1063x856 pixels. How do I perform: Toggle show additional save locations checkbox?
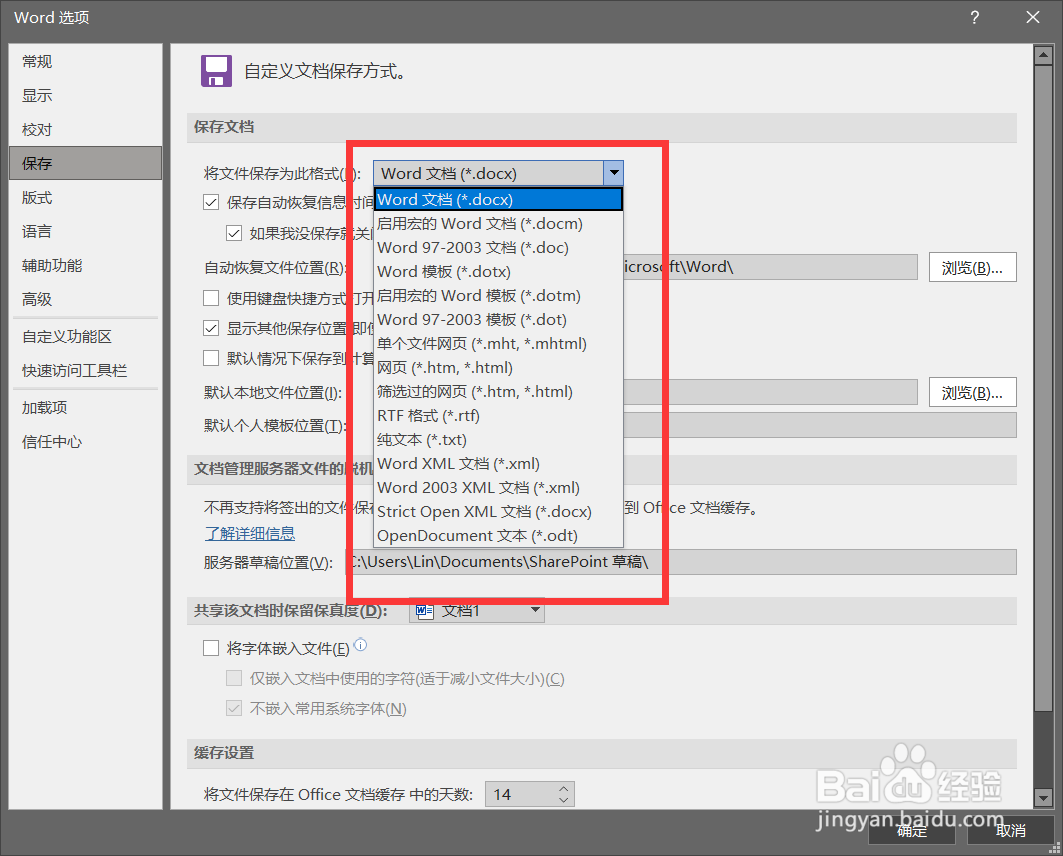coord(212,328)
